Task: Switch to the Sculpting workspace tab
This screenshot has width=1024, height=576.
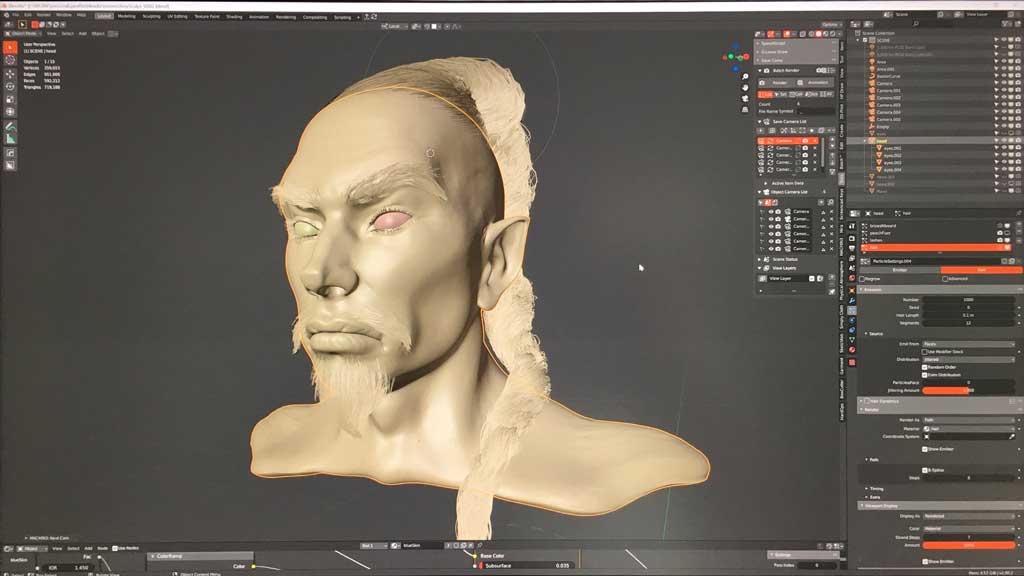Action: pos(152,16)
